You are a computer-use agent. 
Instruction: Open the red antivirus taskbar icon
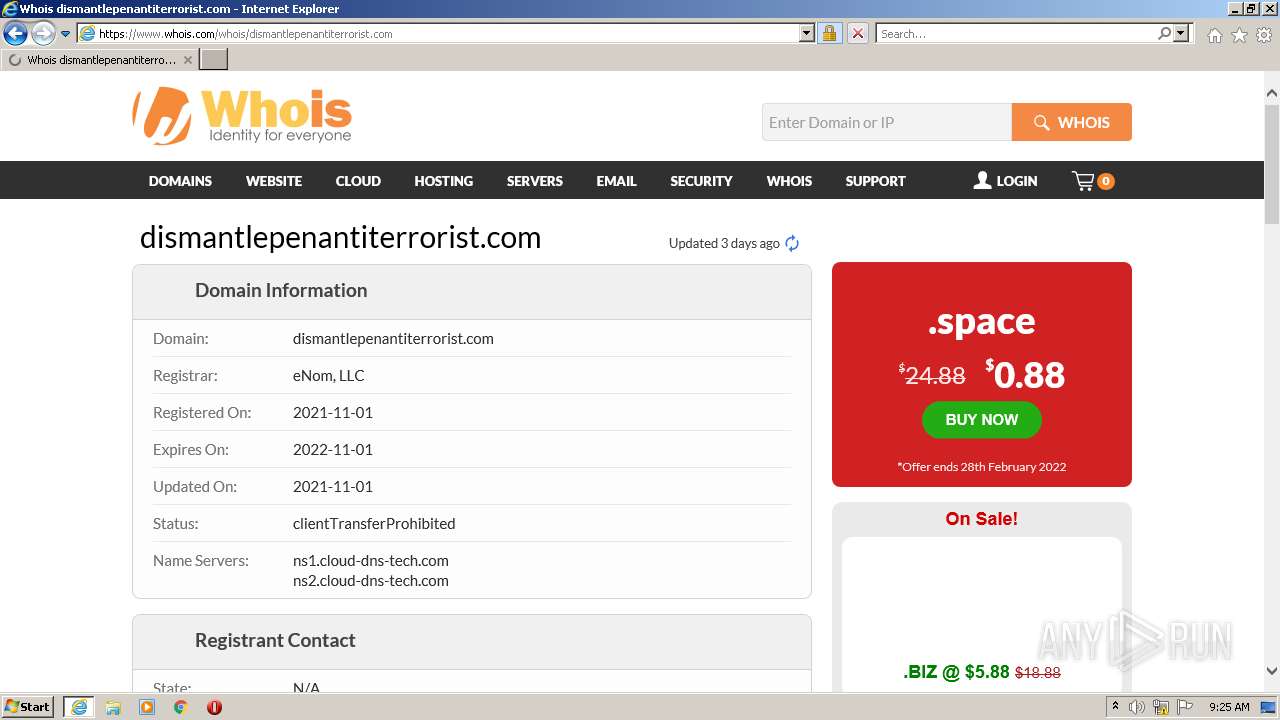coord(214,707)
